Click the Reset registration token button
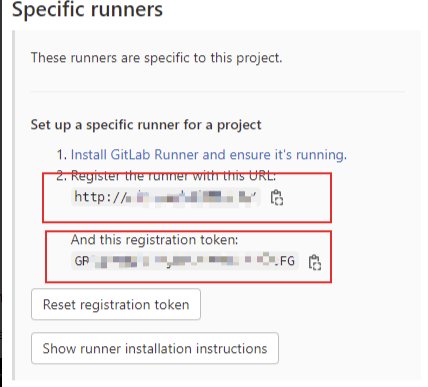 pyautogui.click(x=116, y=304)
